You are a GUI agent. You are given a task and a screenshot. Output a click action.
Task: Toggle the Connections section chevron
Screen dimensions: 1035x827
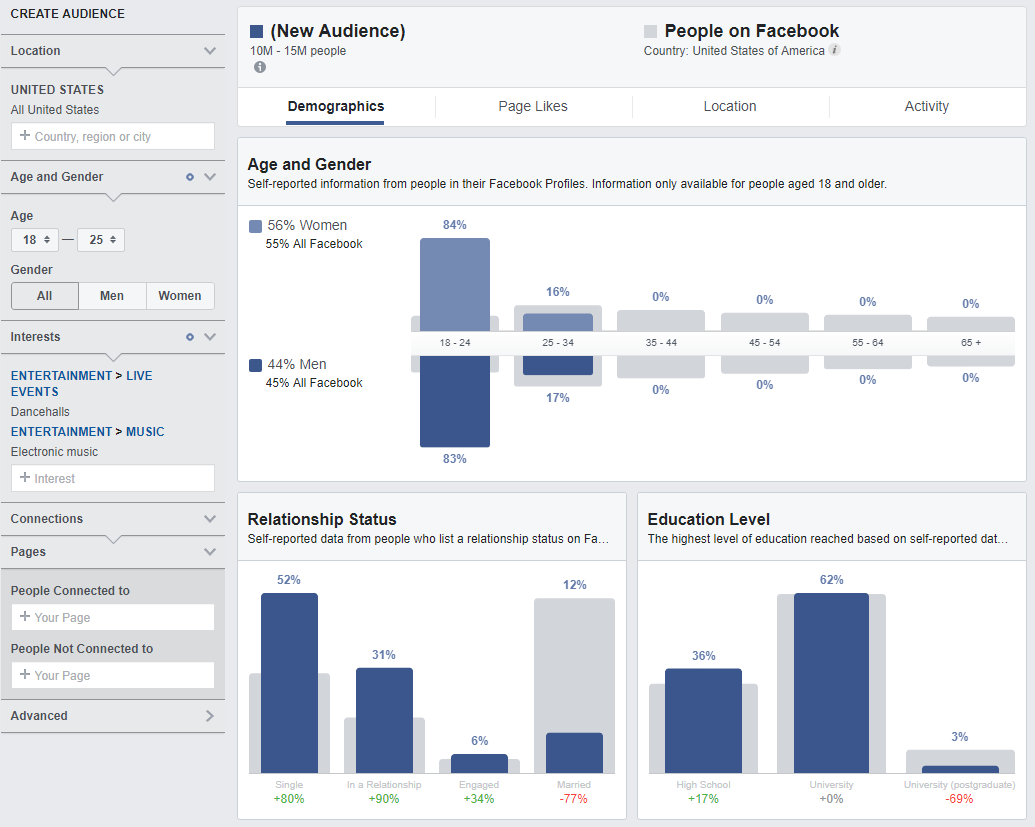tap(210, 519)
